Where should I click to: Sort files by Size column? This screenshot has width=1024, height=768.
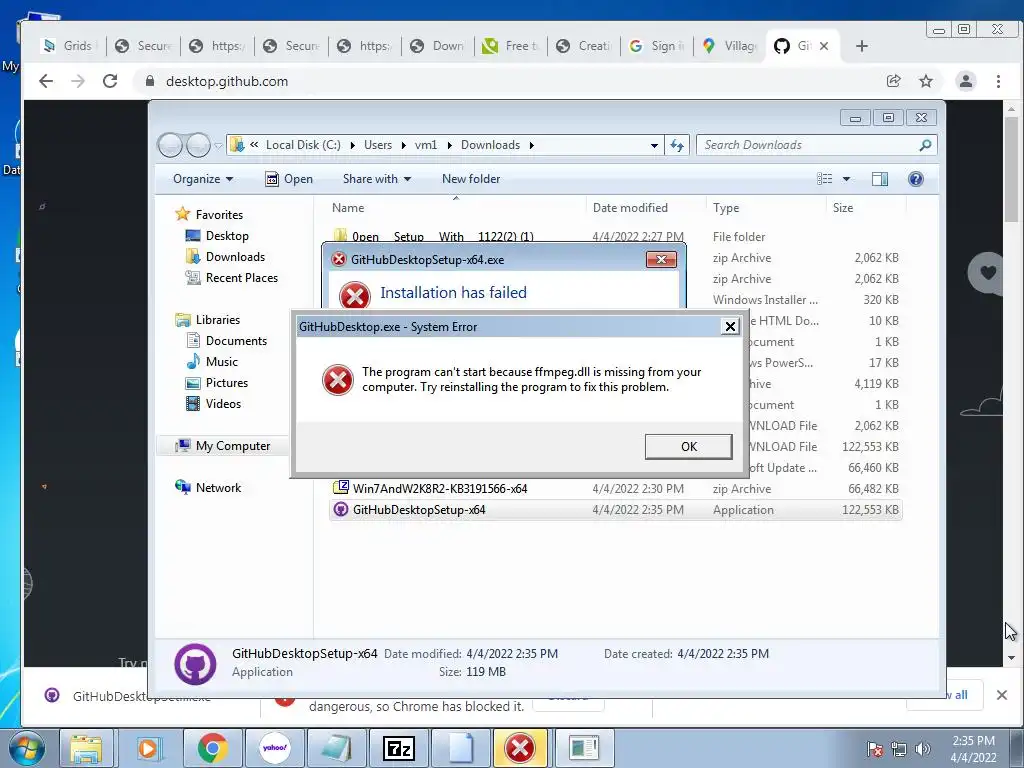(x=842, y=208)
